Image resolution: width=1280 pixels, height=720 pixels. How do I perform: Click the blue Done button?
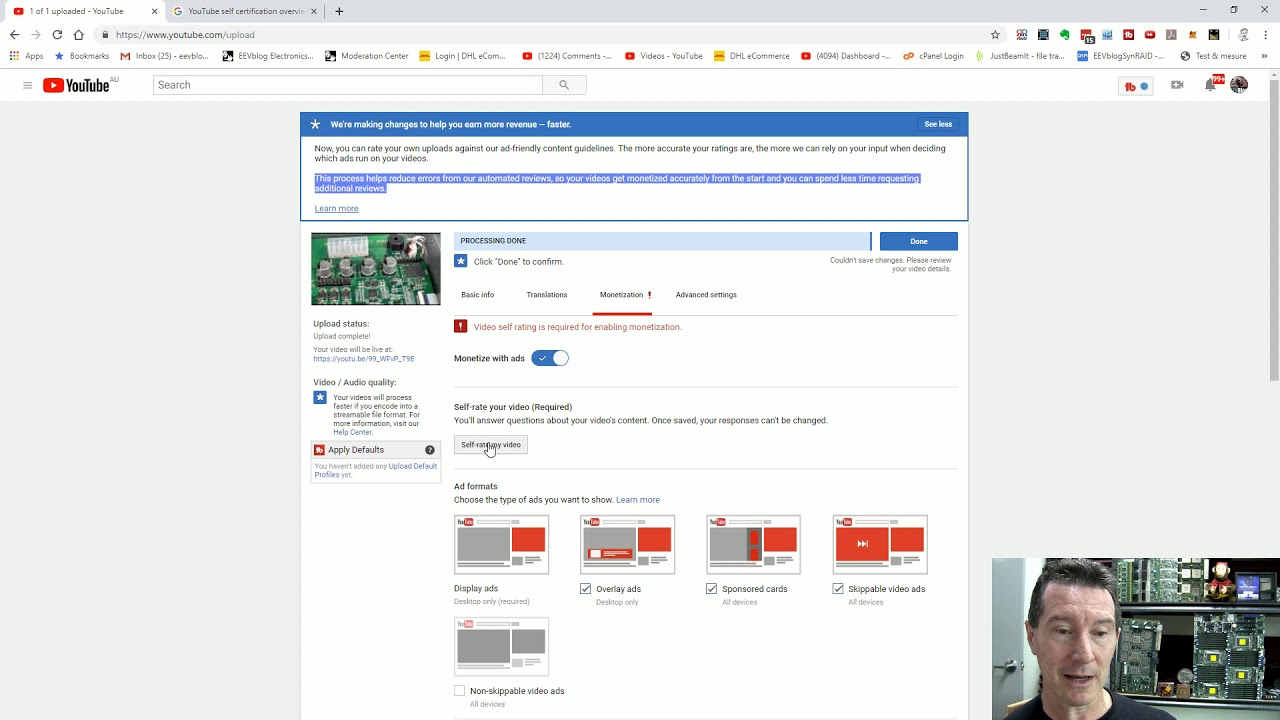pos(919,241)
